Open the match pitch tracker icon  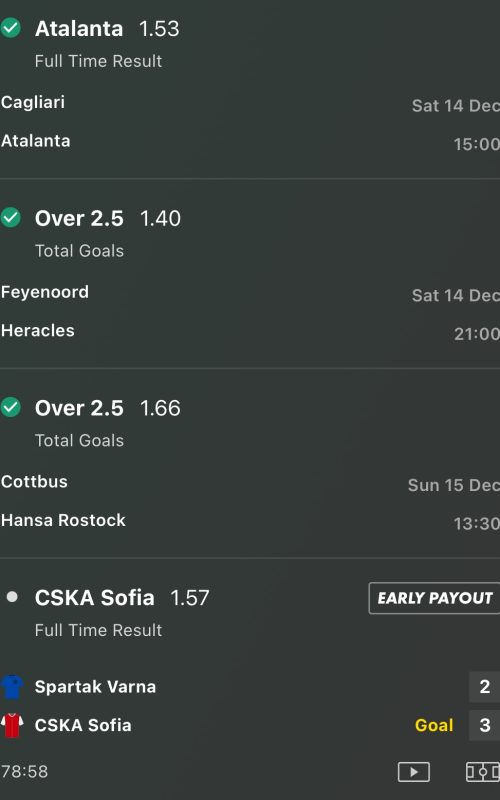tap(483, 771)
